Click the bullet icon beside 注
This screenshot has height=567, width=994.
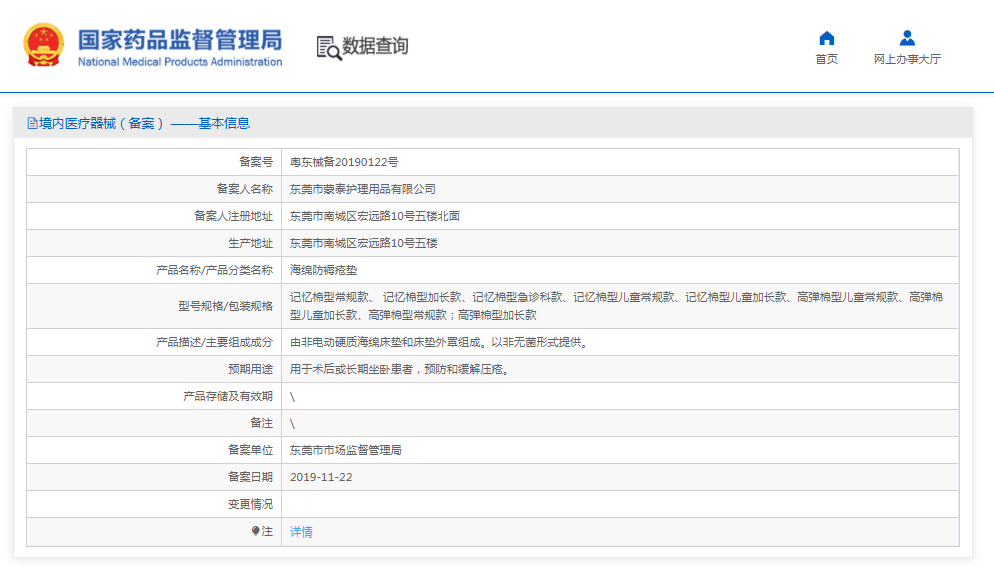point(256,531)
